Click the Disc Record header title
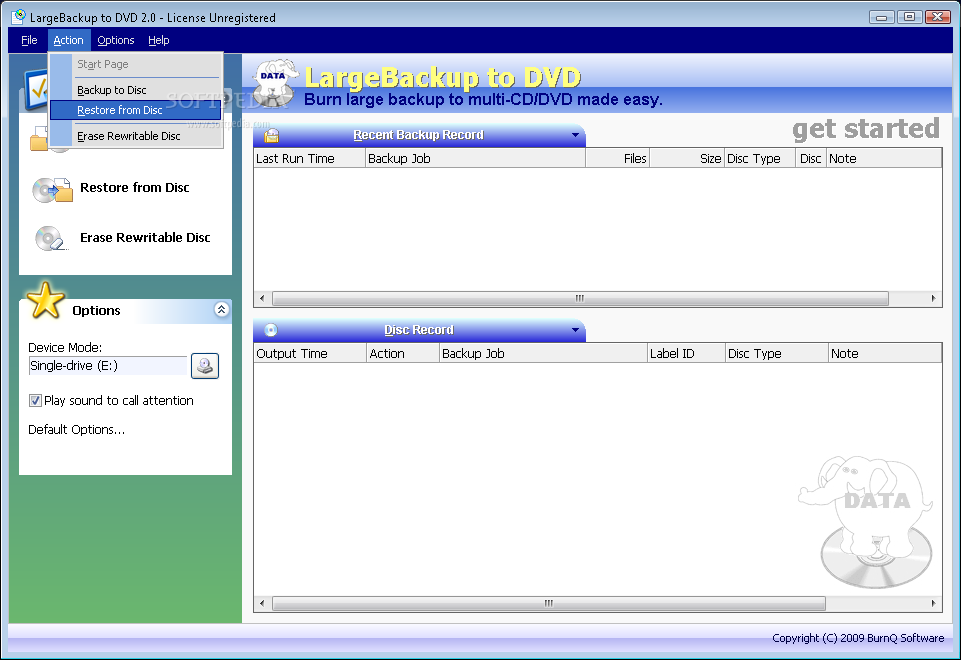 (419, 330)
